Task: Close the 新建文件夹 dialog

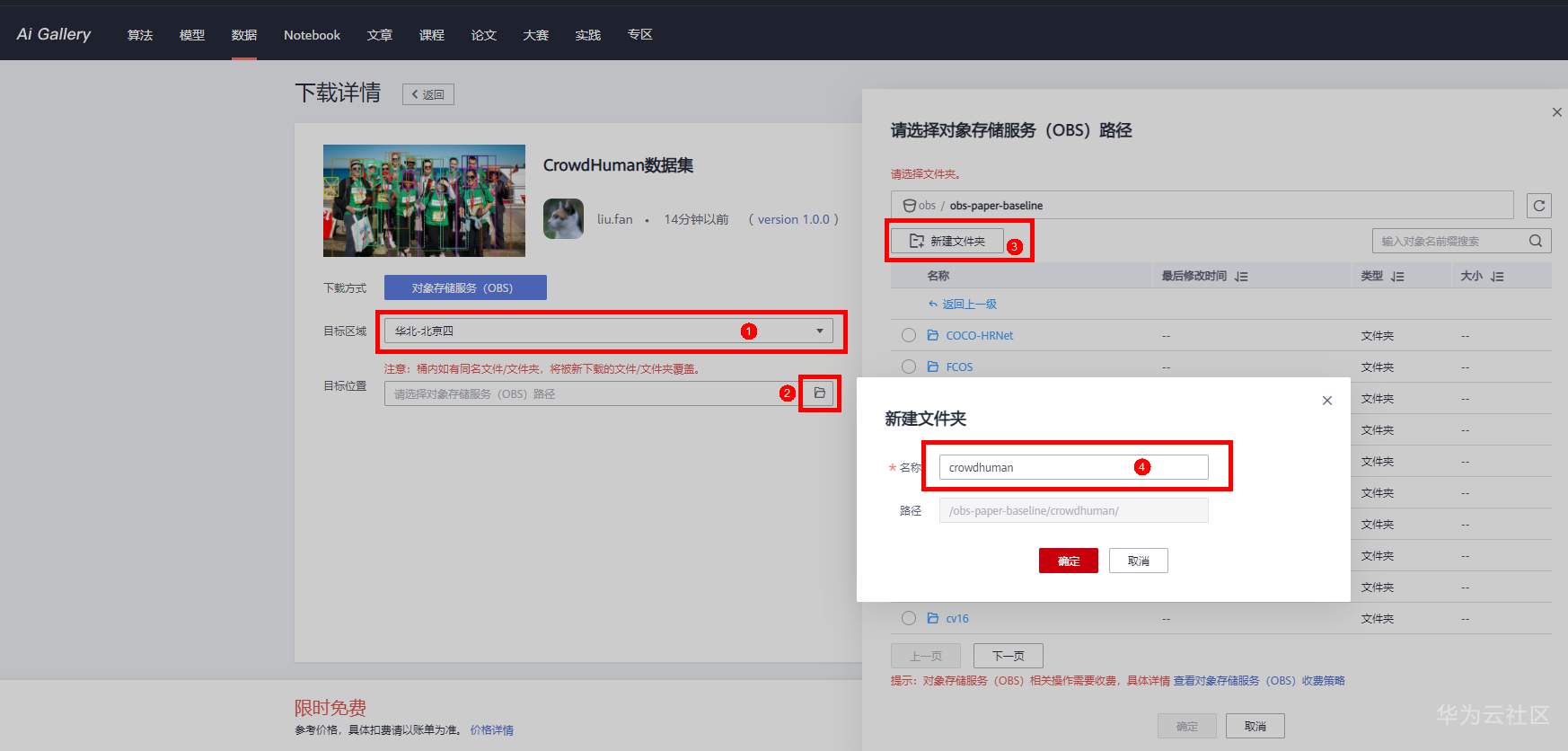Action: pyautogui.click(x=1327, y=401)
